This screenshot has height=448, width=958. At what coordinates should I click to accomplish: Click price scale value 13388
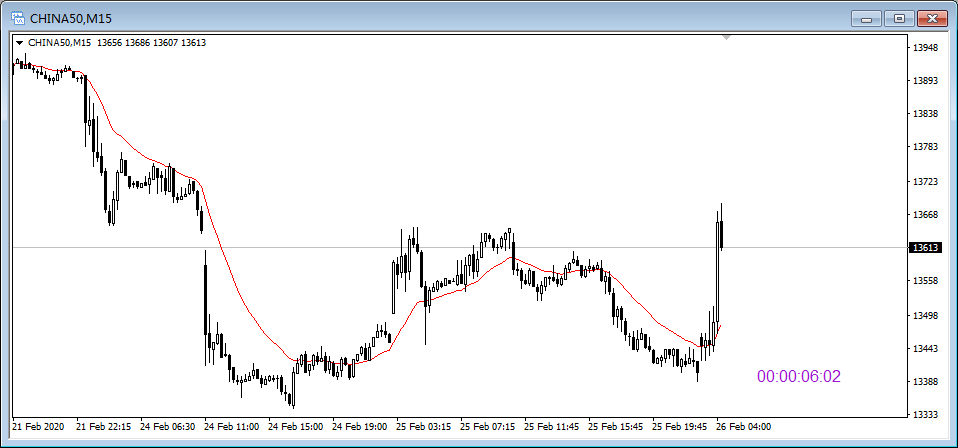(926, 381)
